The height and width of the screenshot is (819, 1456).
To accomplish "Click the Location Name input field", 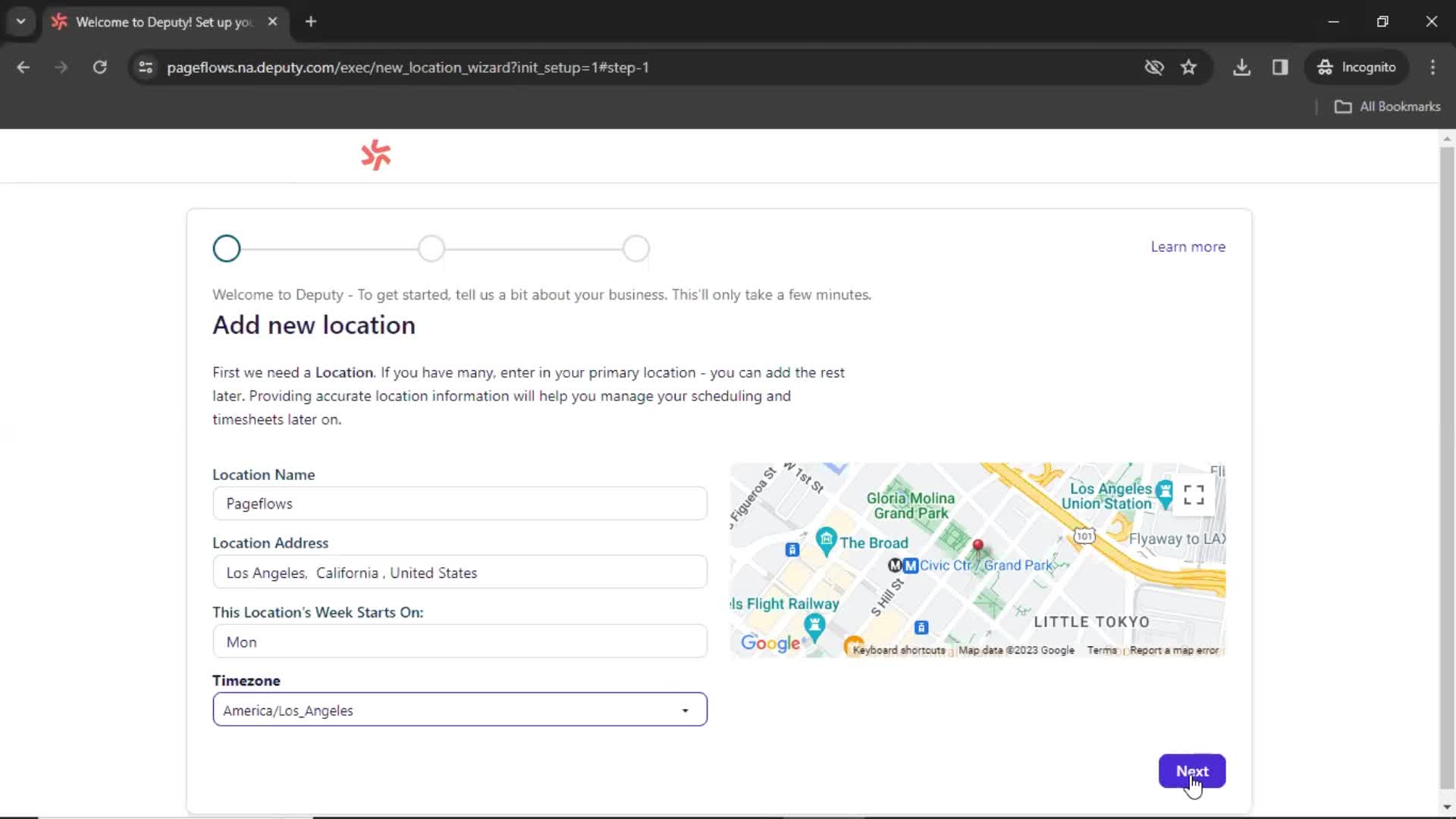I will (459, 503).
